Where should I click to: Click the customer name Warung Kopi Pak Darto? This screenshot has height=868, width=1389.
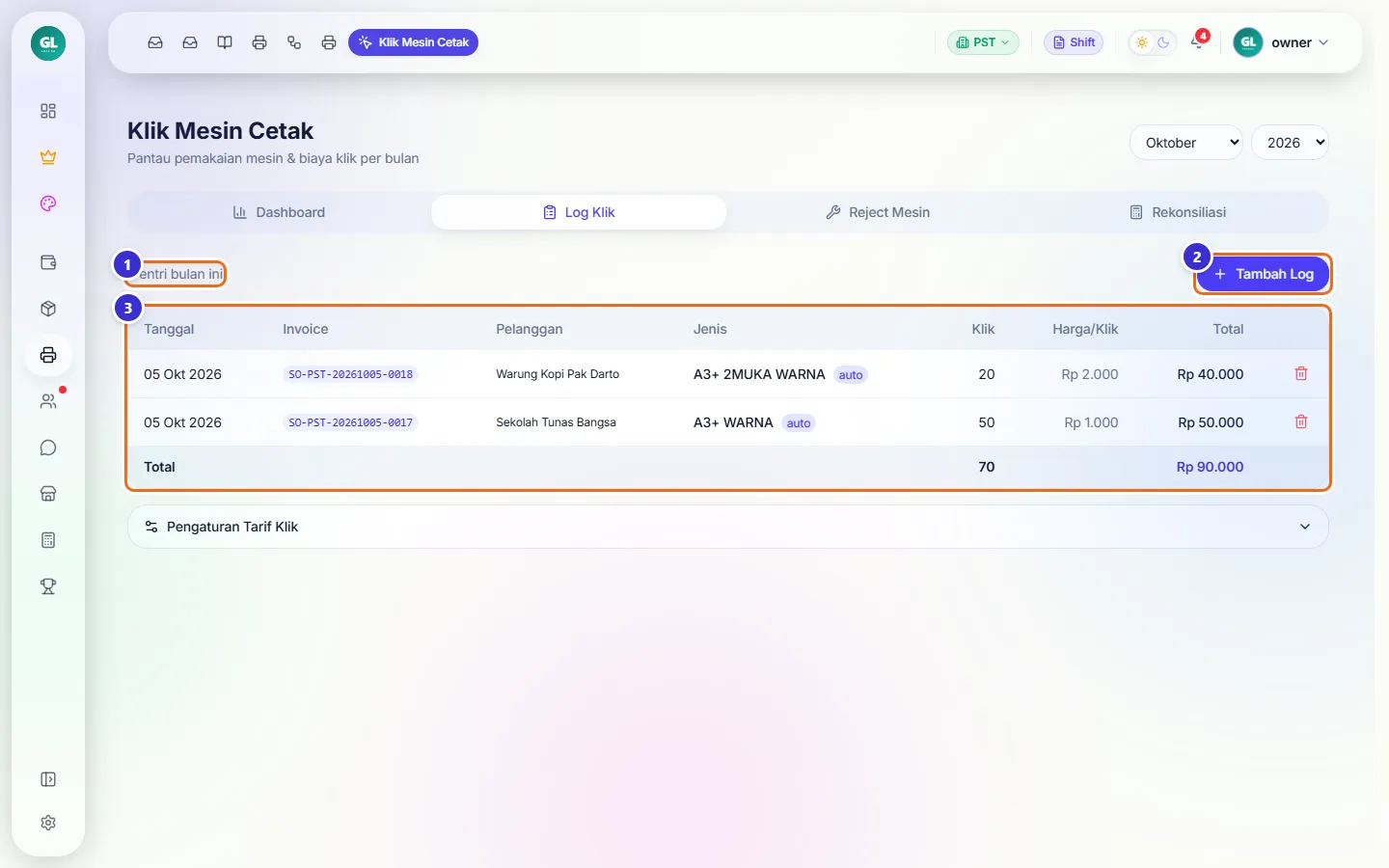click(558, 374)
